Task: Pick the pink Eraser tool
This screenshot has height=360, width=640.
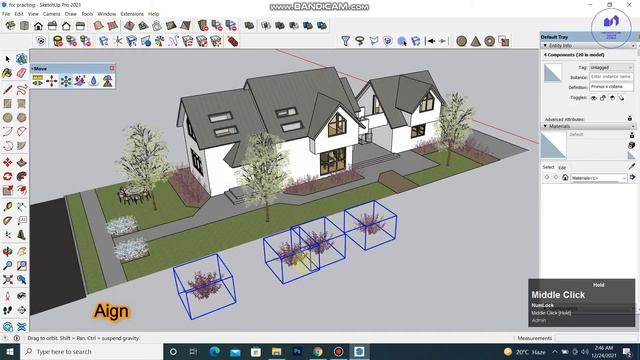Action: [21, 73]
